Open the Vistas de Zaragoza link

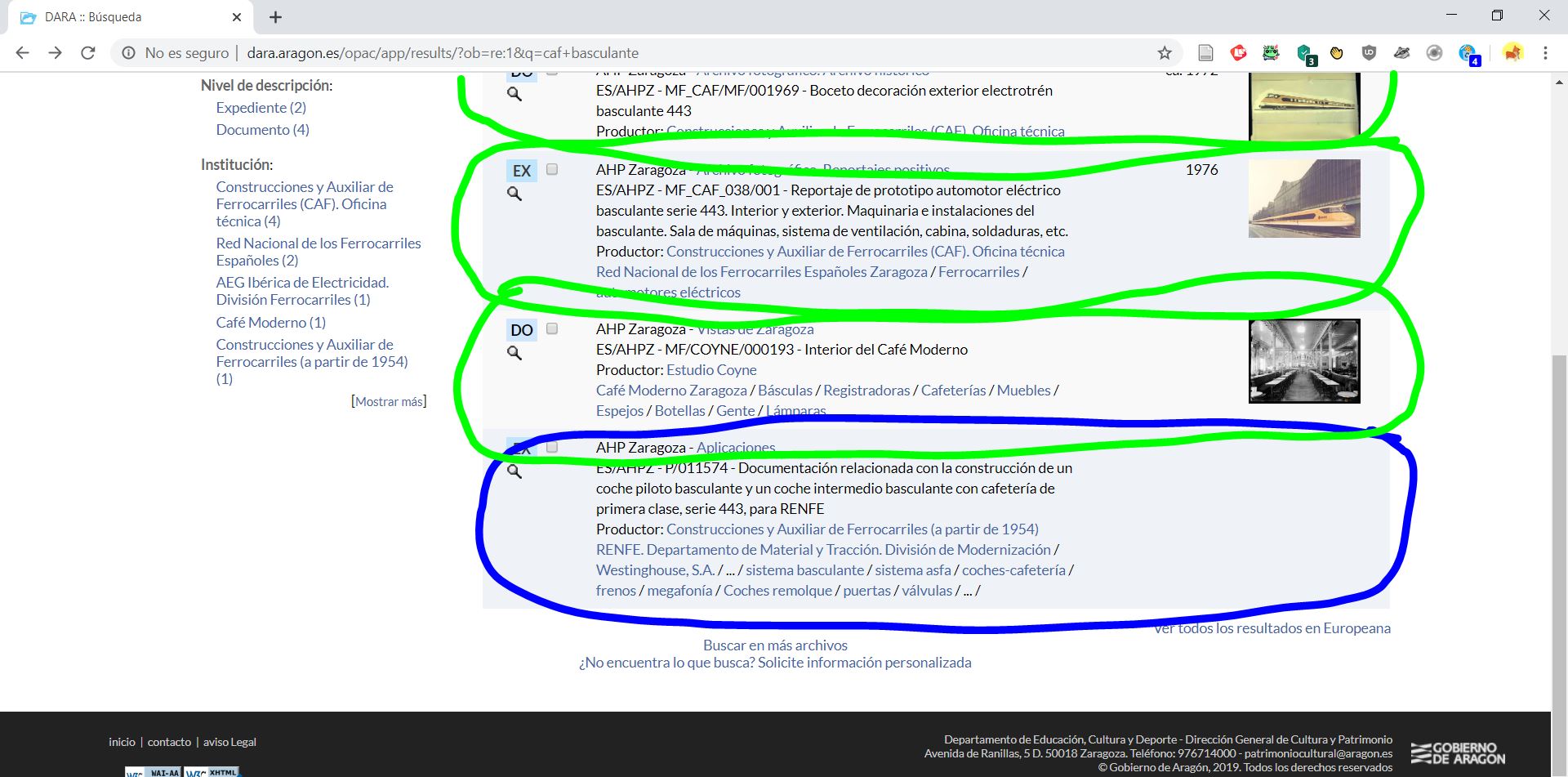pos(755,329)
